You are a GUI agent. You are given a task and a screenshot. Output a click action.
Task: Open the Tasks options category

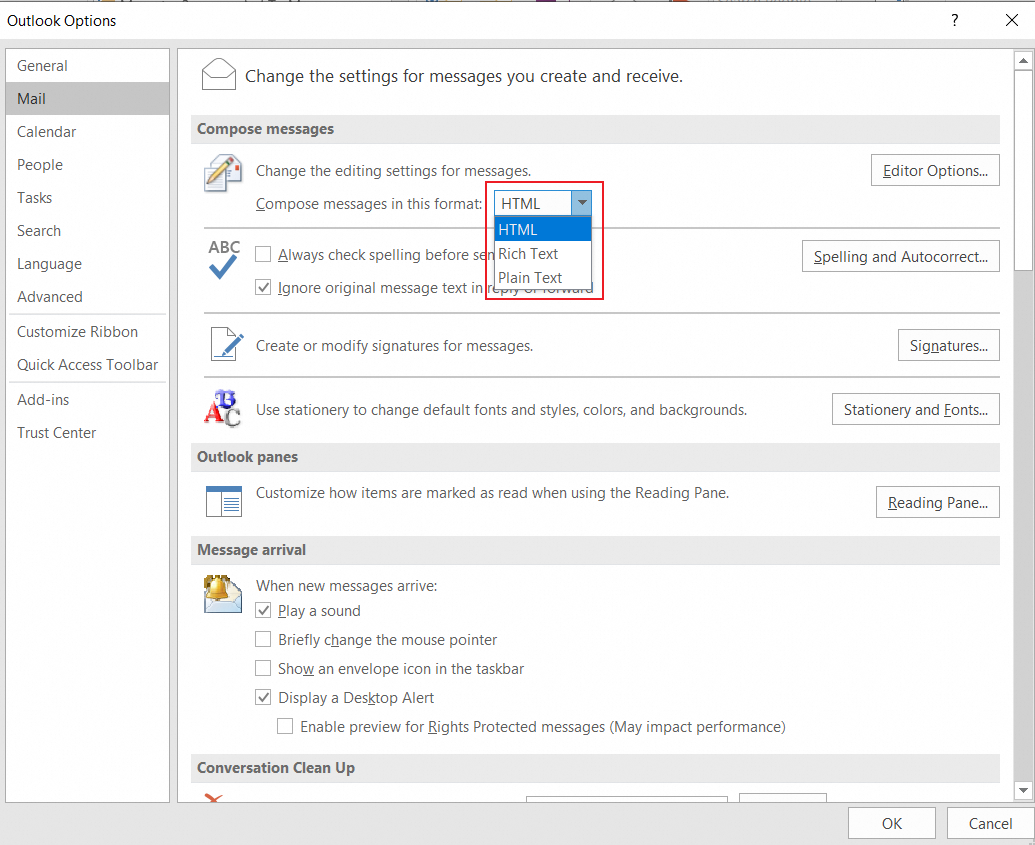tap(87, 197)
